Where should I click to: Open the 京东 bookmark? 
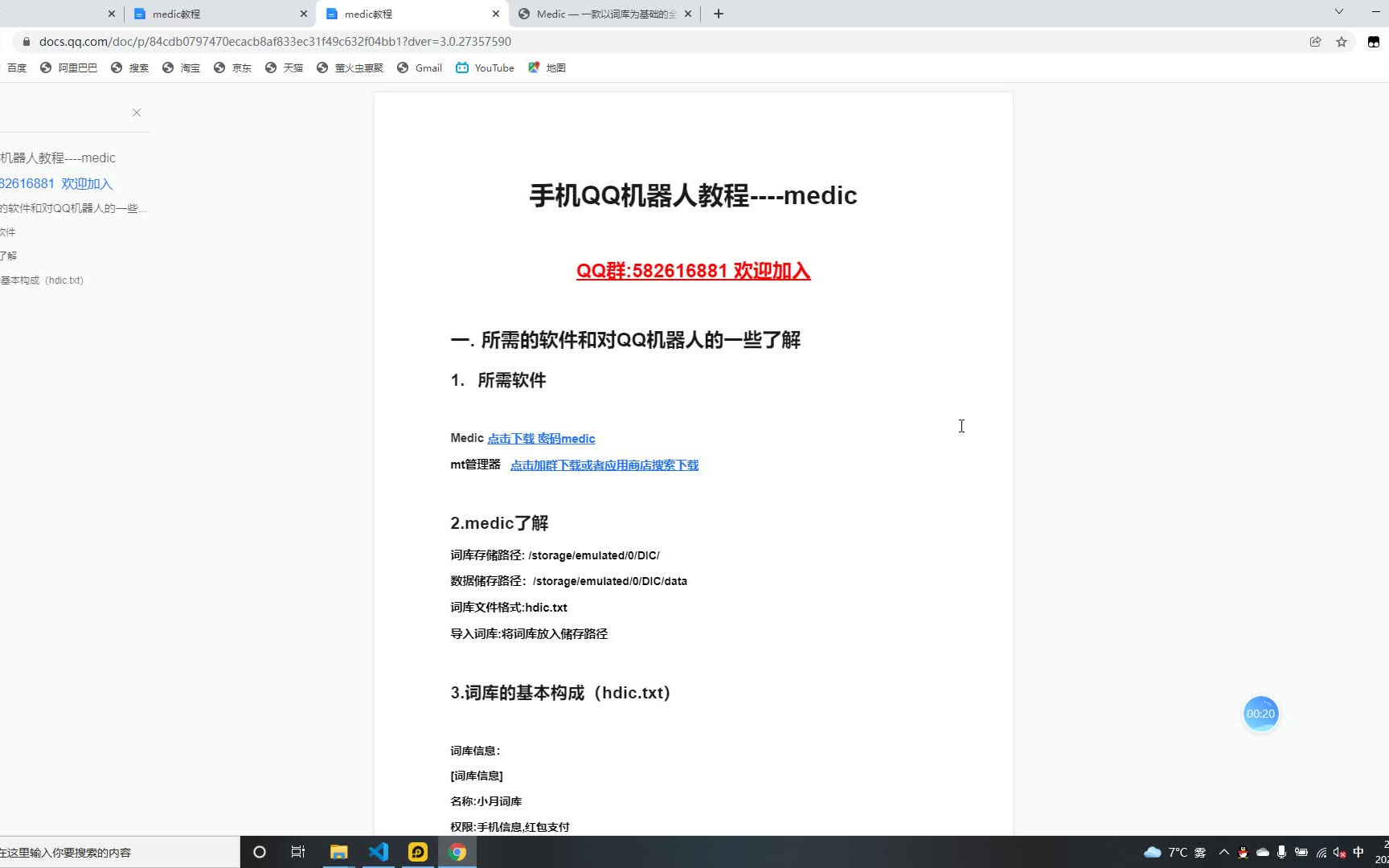[233, 68]
